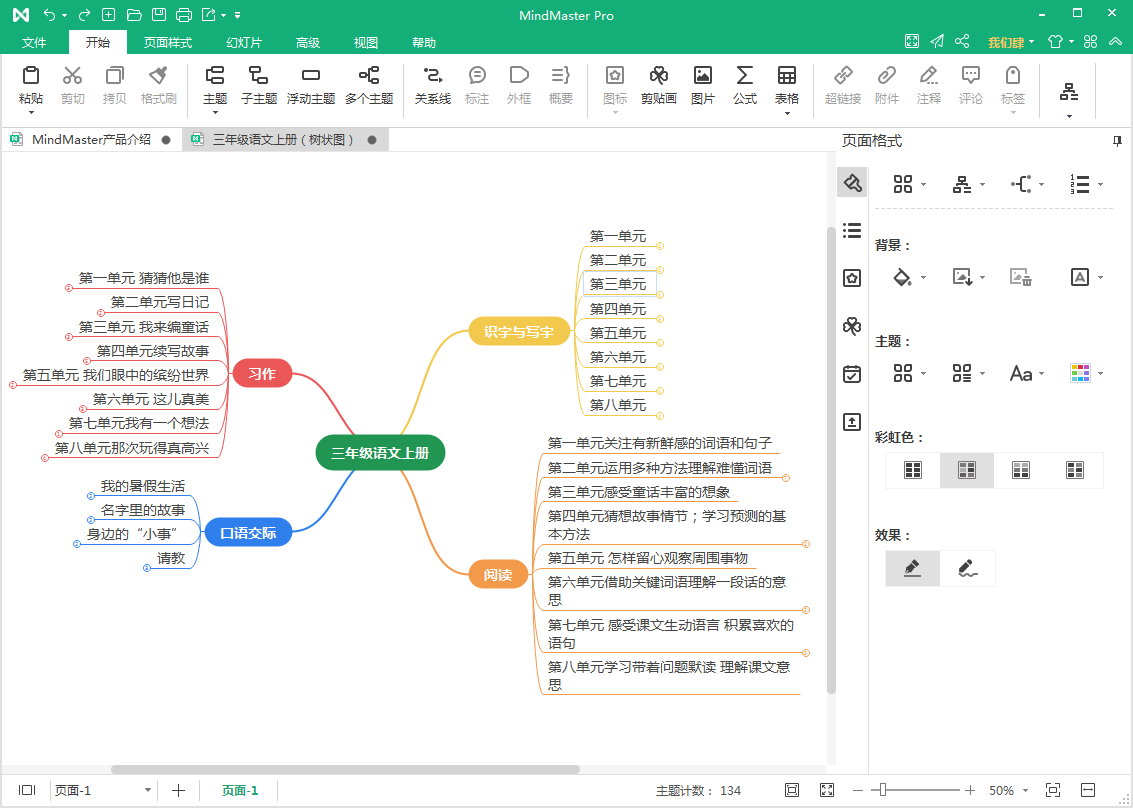
Task: Click the 超链接 hyperlink icon
Action: [843, 76]
